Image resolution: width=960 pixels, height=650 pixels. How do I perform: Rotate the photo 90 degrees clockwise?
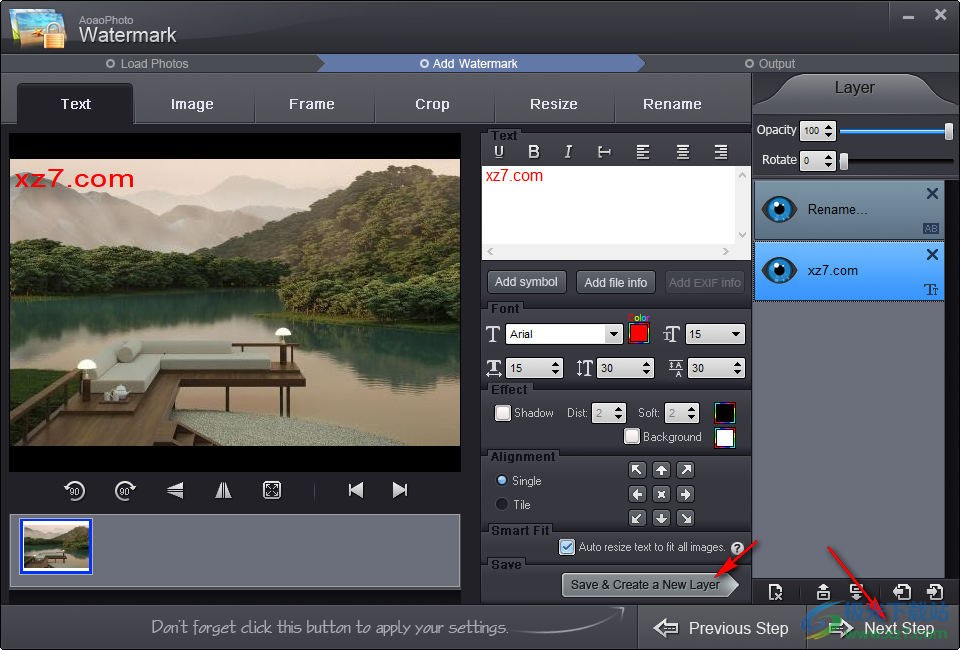(x=125, y=490)
